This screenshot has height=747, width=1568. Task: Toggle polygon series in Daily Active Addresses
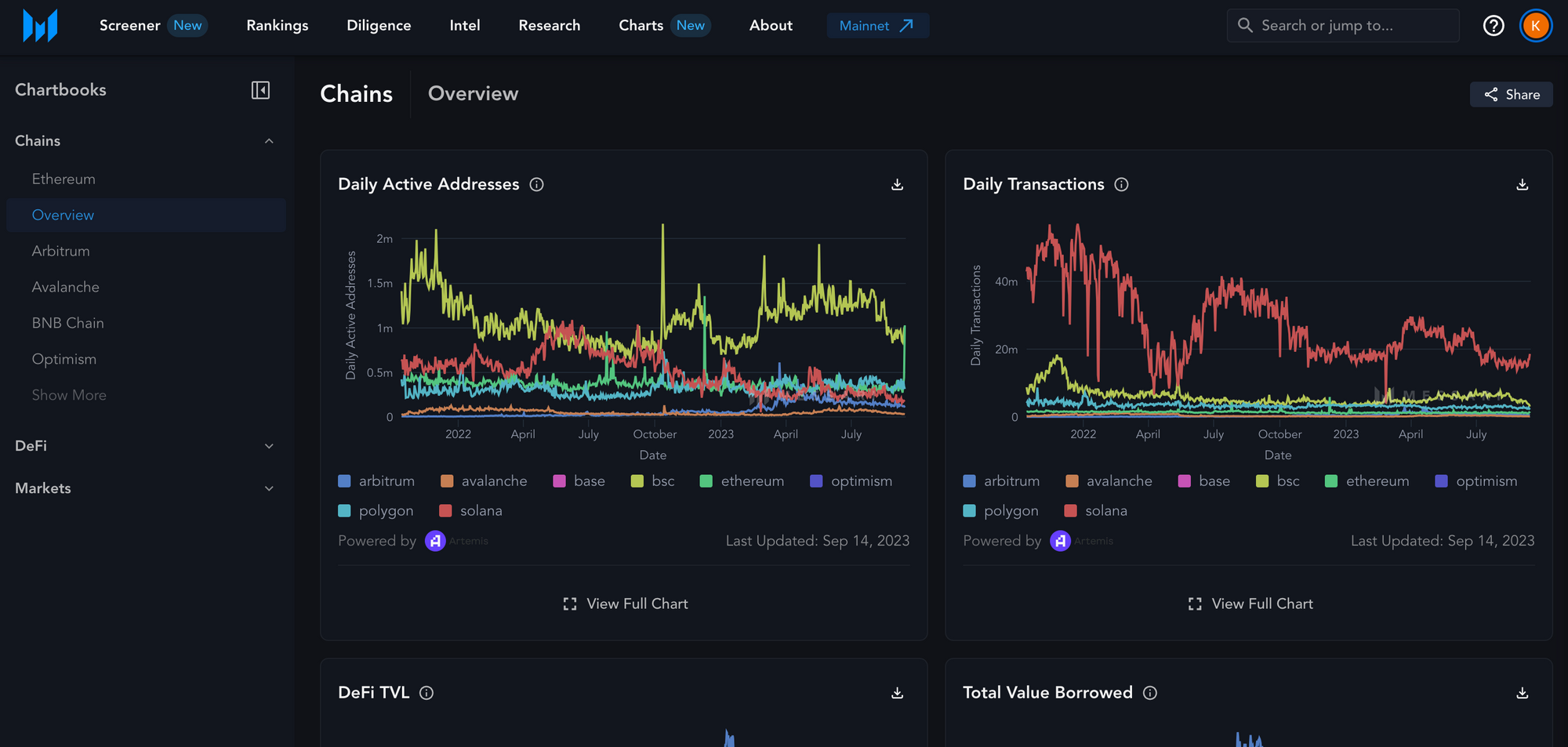[x=376, y=511]
